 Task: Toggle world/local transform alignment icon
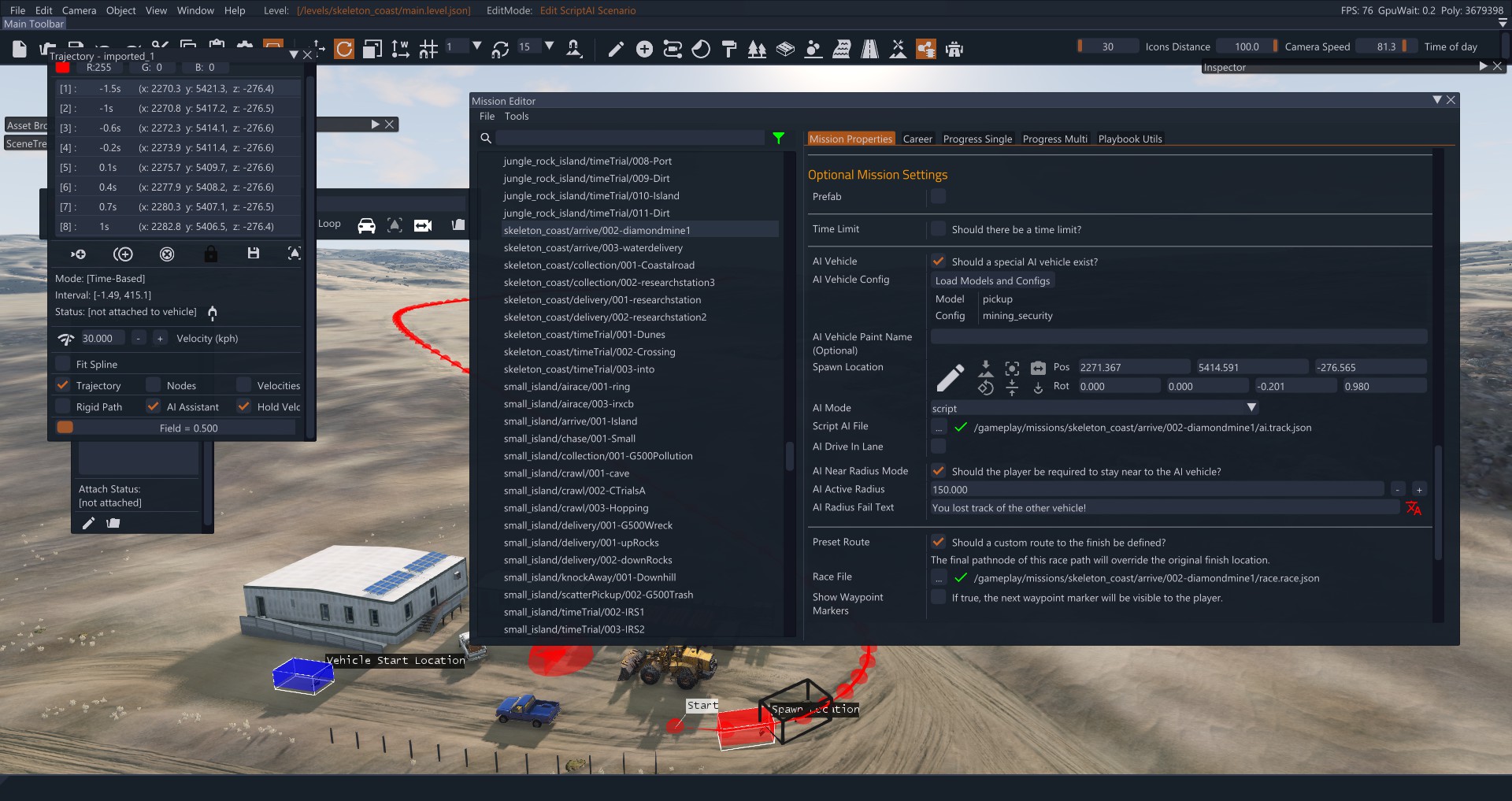pyautogui.click(x=400, y=49)
